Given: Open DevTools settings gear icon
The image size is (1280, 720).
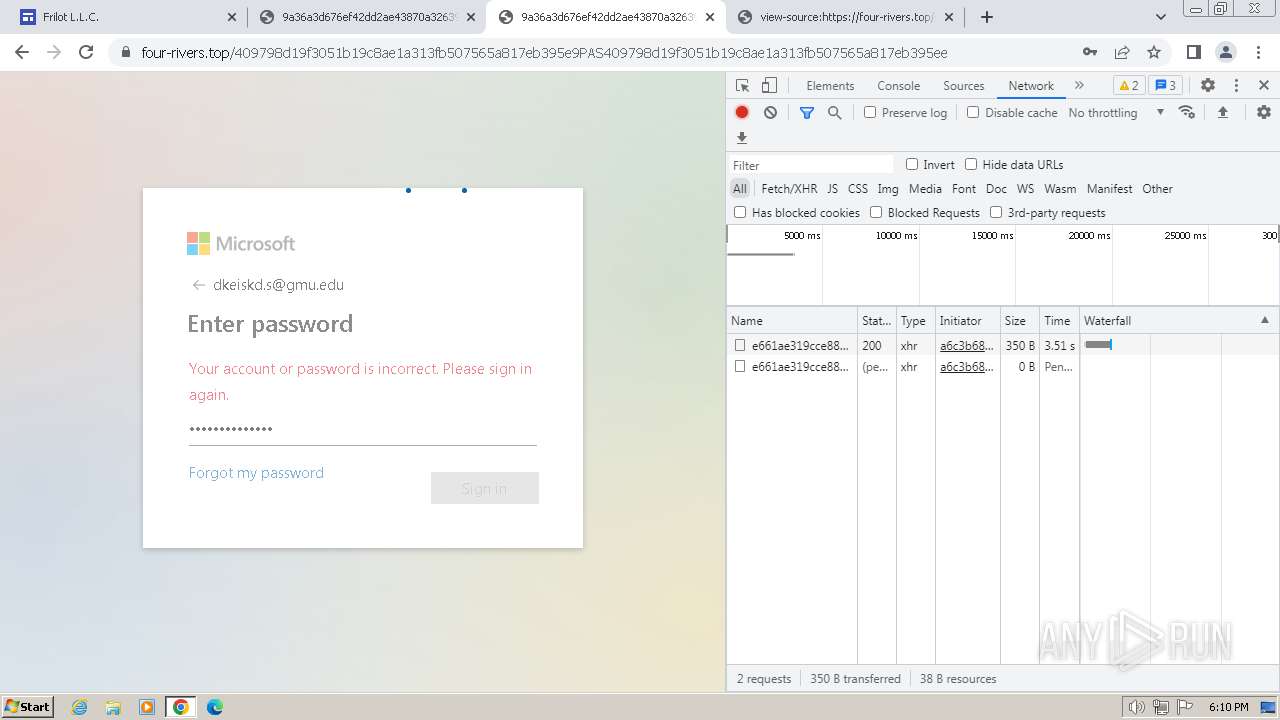Looking at the screenshot, I should tap(1208, 86).
